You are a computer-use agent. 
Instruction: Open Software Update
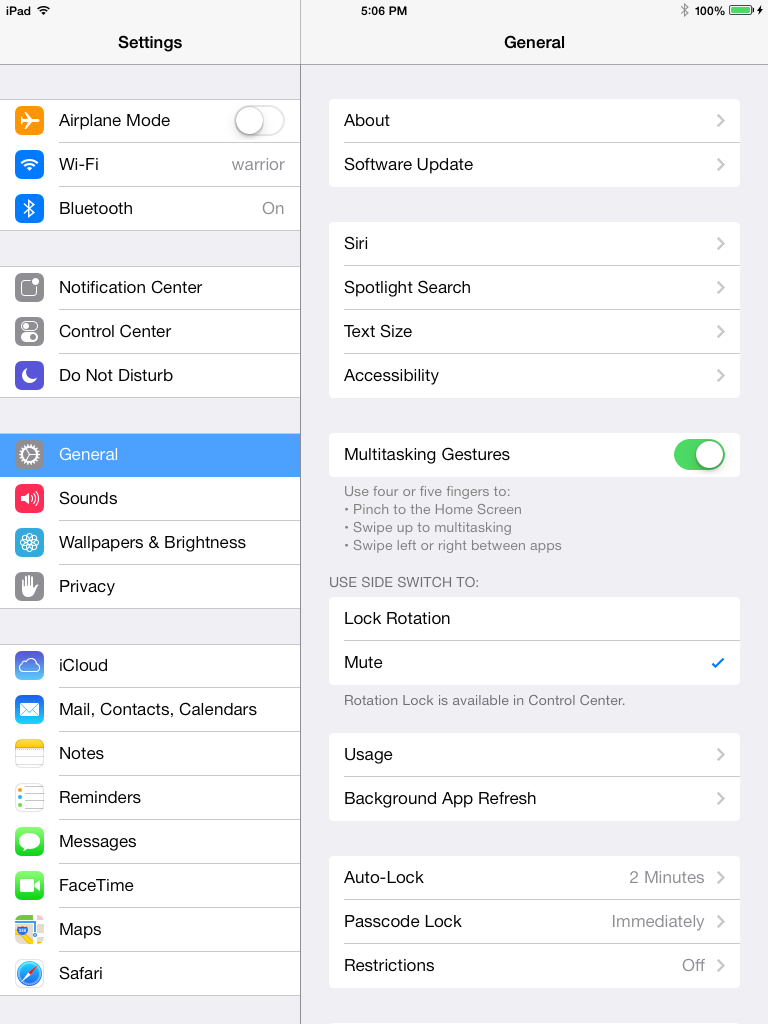click(x=534, y=165)
